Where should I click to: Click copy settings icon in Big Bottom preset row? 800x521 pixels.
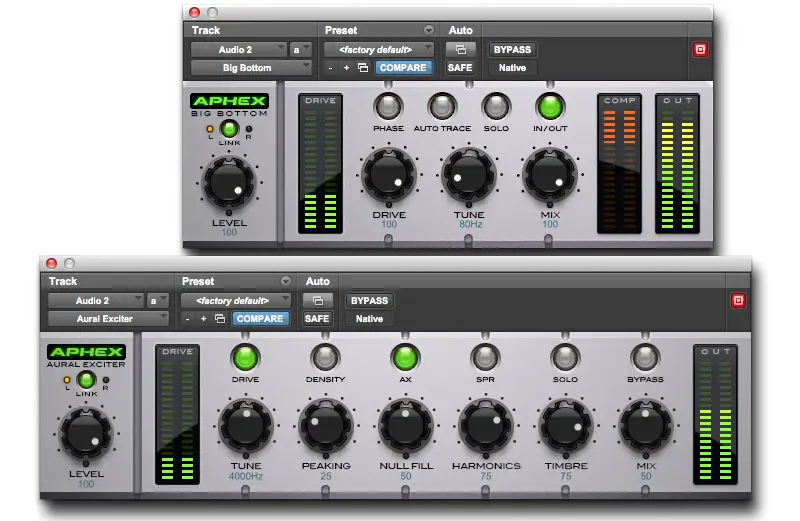363,68
